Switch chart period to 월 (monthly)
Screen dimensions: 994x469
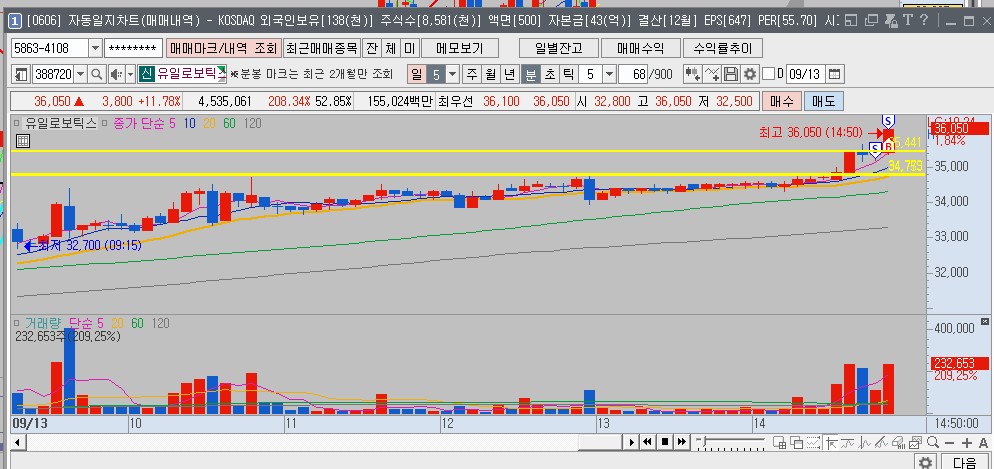pyautogui.click(x=491, y=74)
